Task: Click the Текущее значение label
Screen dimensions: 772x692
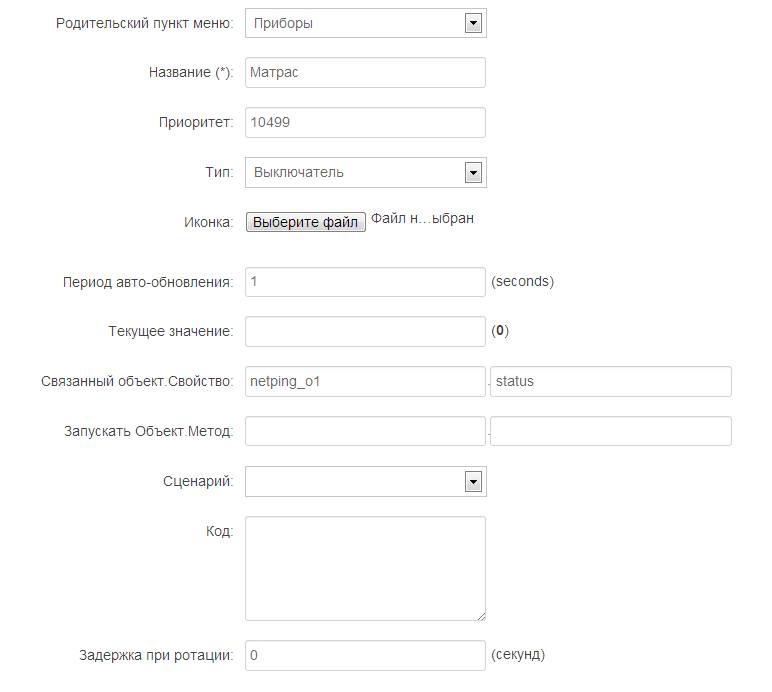Action: point(170,331)
